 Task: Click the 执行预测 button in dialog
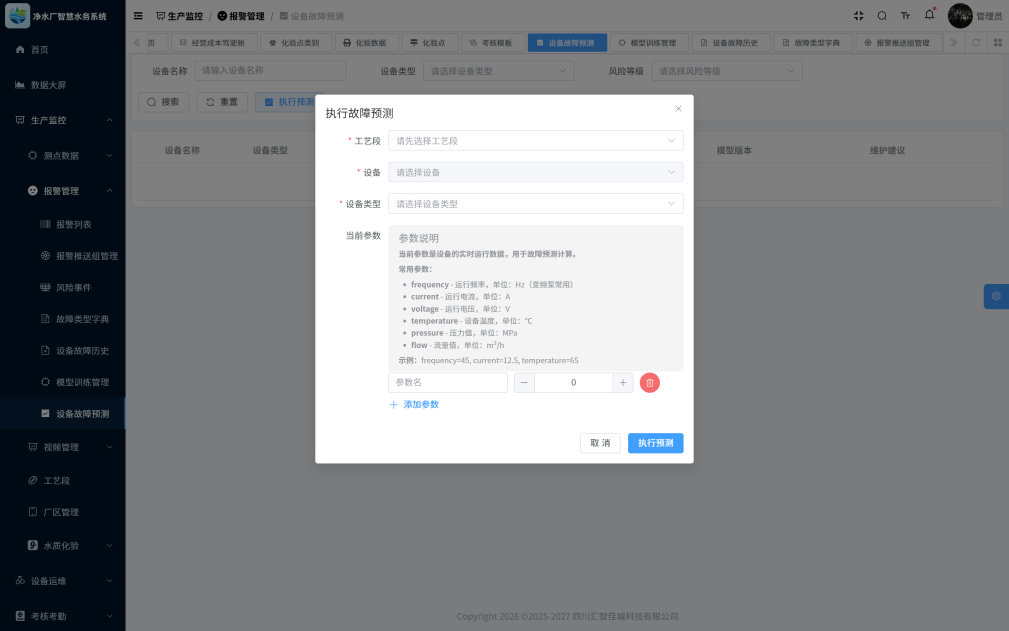pyautogui.click(x=656, y=443)
